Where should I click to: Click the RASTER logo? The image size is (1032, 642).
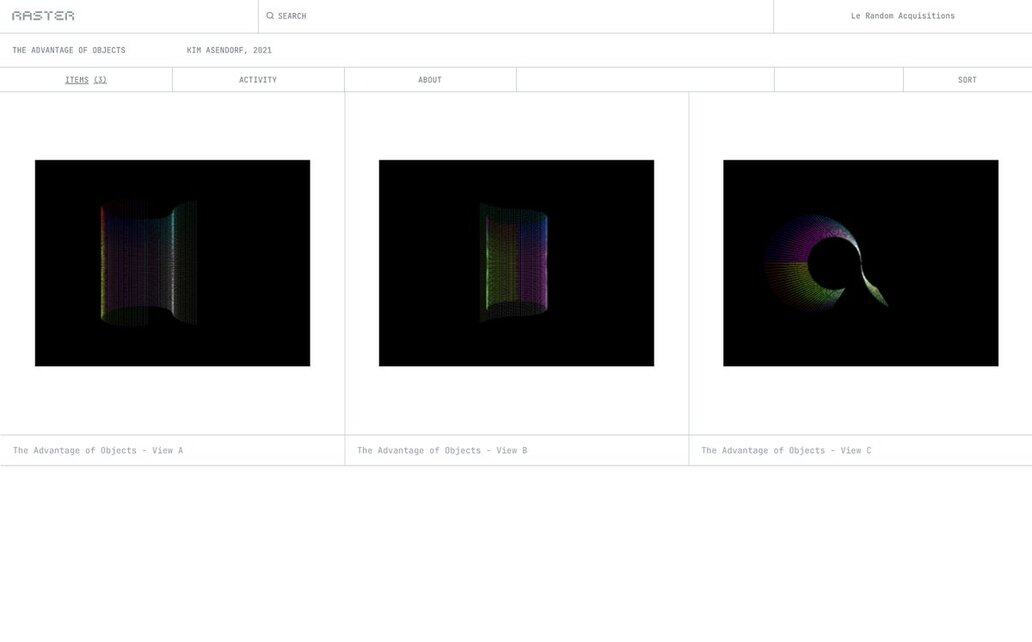(x=43, y=16)
